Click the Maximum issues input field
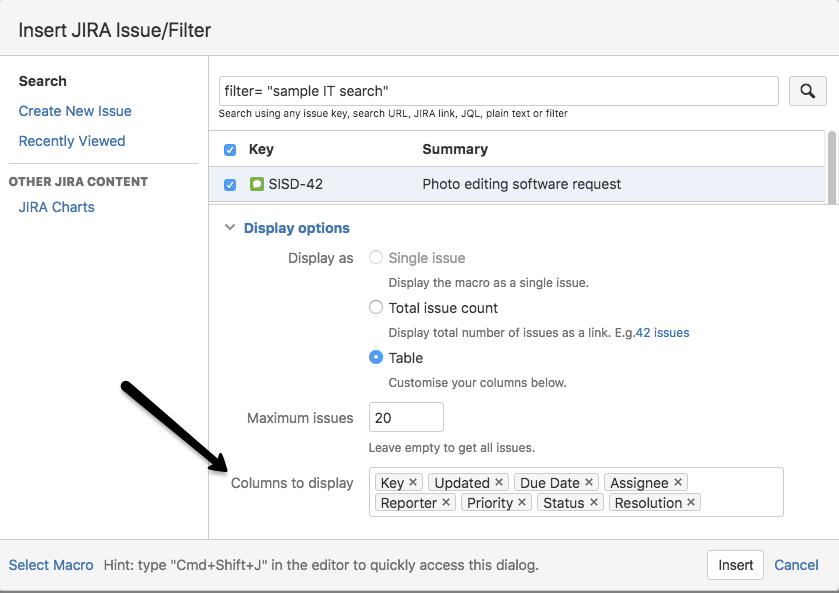Image resolution: width=839 pixels, height=593 pixels. [x=406, y=417]
